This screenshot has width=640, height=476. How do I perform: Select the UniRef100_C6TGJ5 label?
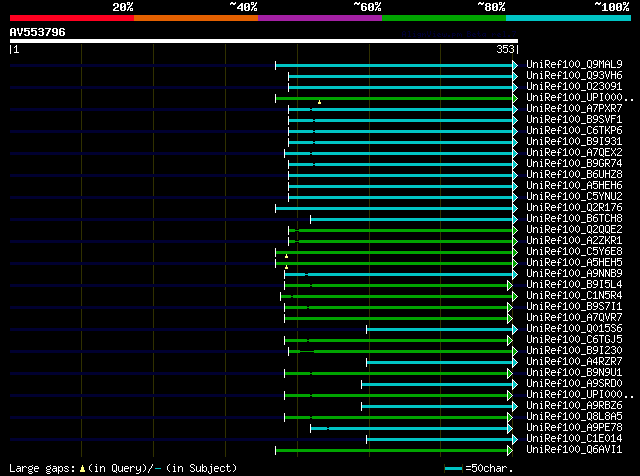[574, 340]
